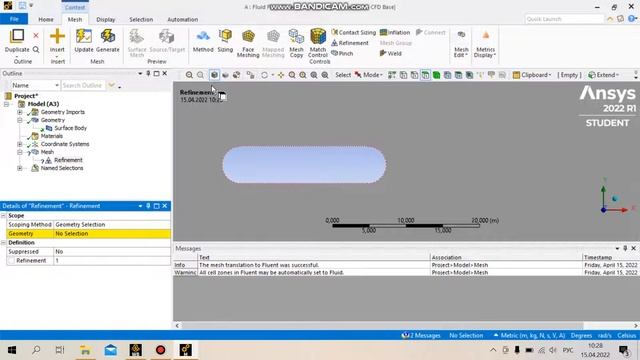Click the Info message row
The image size is (640, 360).
(406, 265)
